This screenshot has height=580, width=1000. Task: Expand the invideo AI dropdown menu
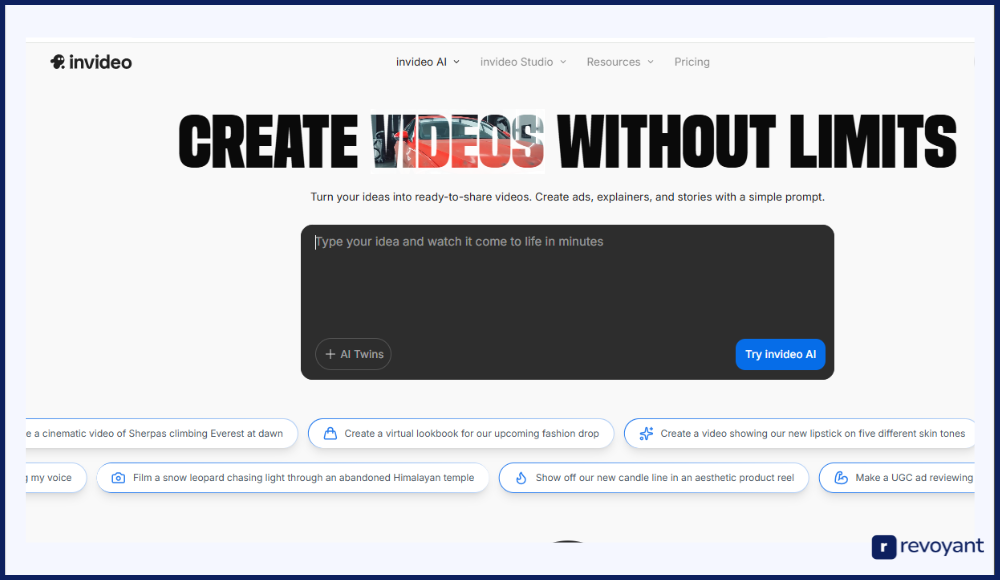pos(427,62)
